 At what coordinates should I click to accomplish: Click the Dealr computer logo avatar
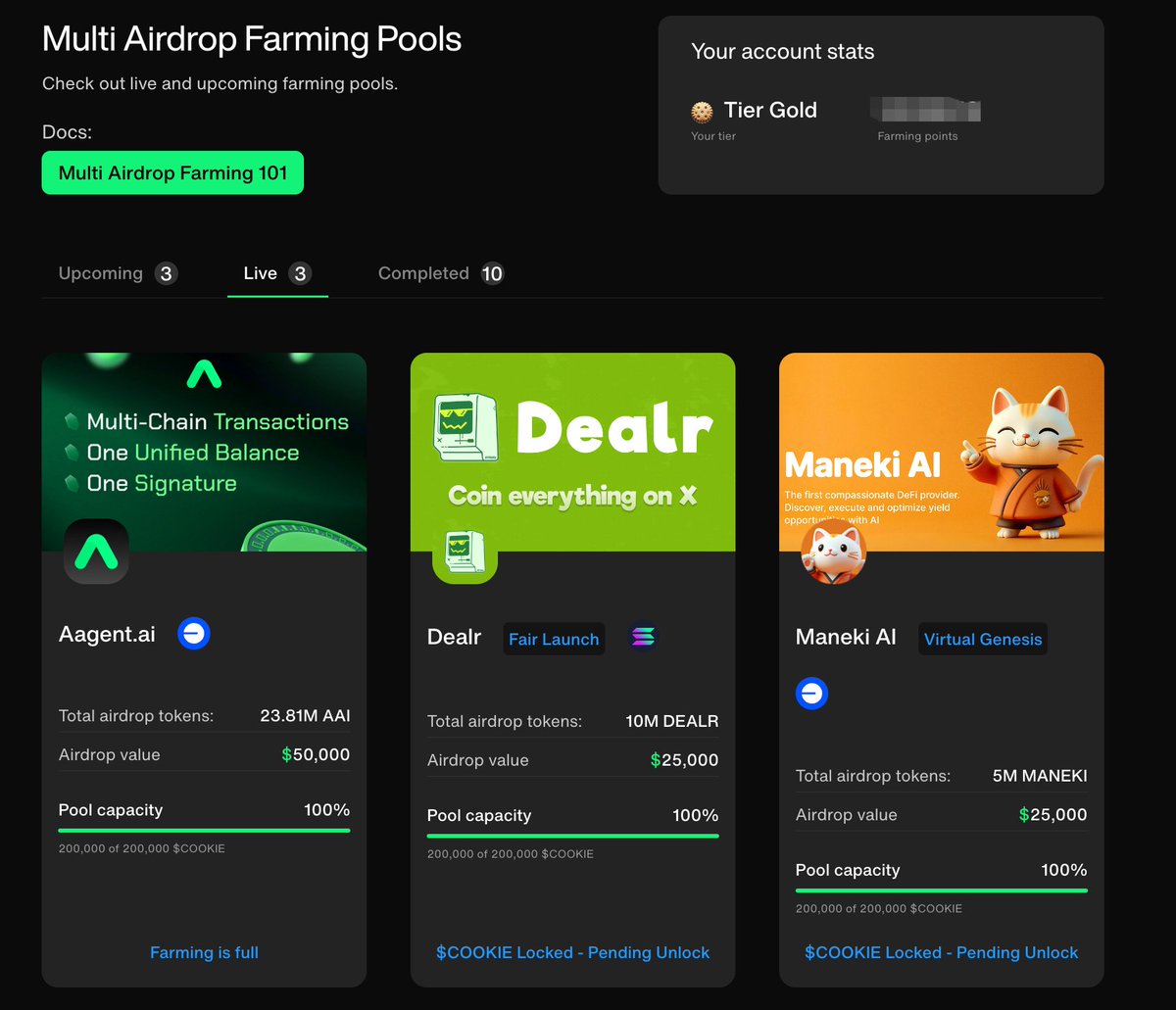pos(465,552)
